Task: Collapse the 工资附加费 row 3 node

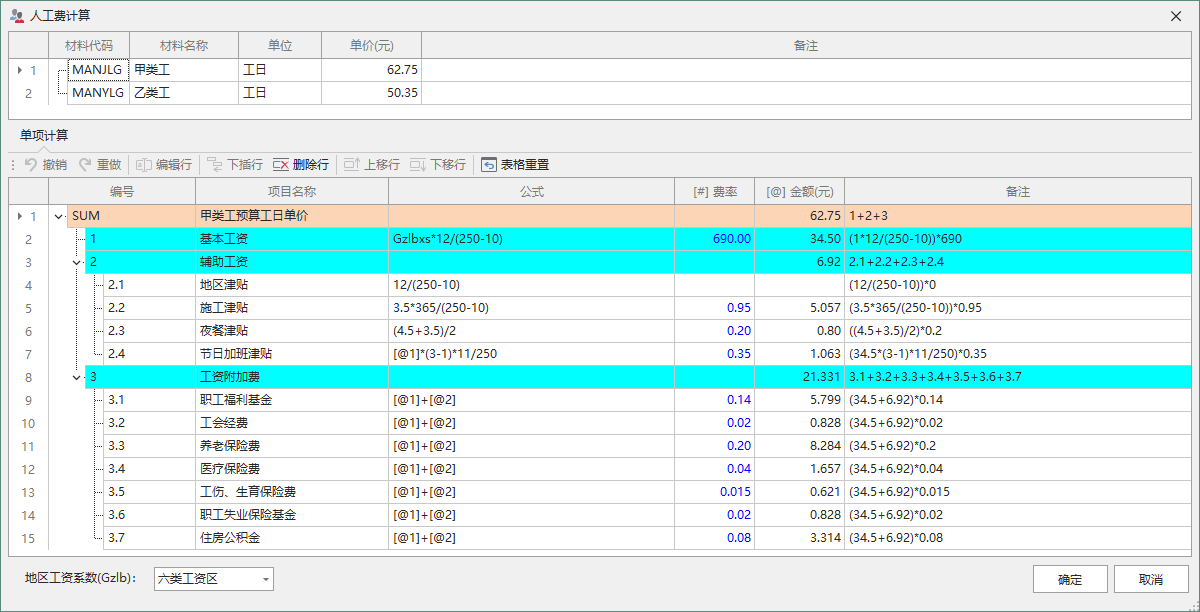Action: (77, 377)
